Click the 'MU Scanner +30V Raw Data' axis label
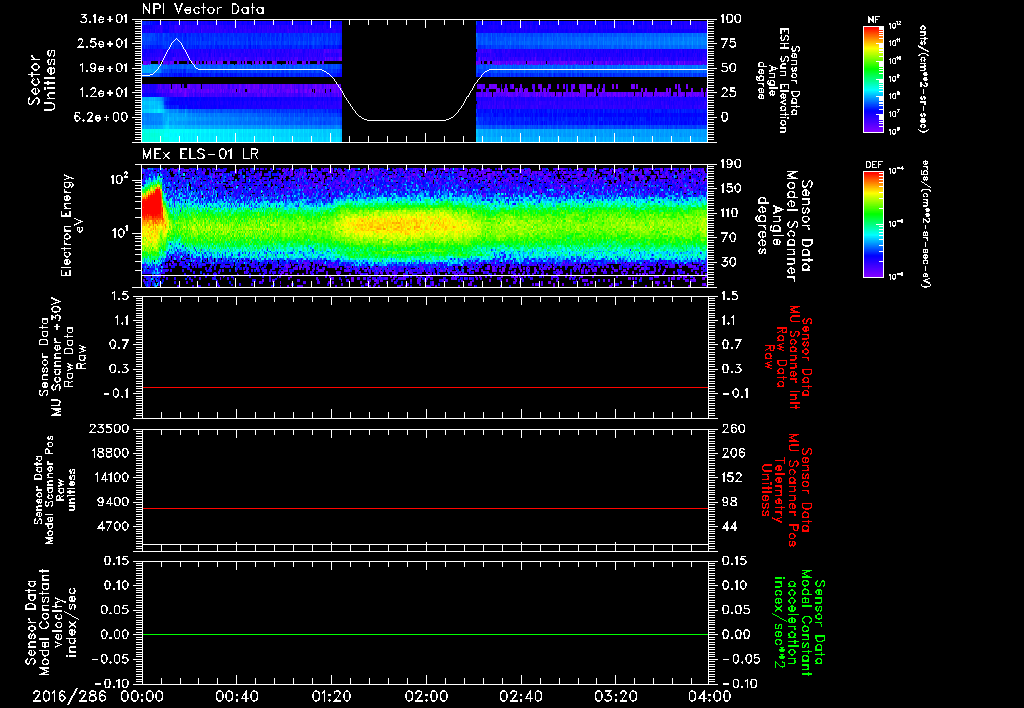 (x=62, y=357)
